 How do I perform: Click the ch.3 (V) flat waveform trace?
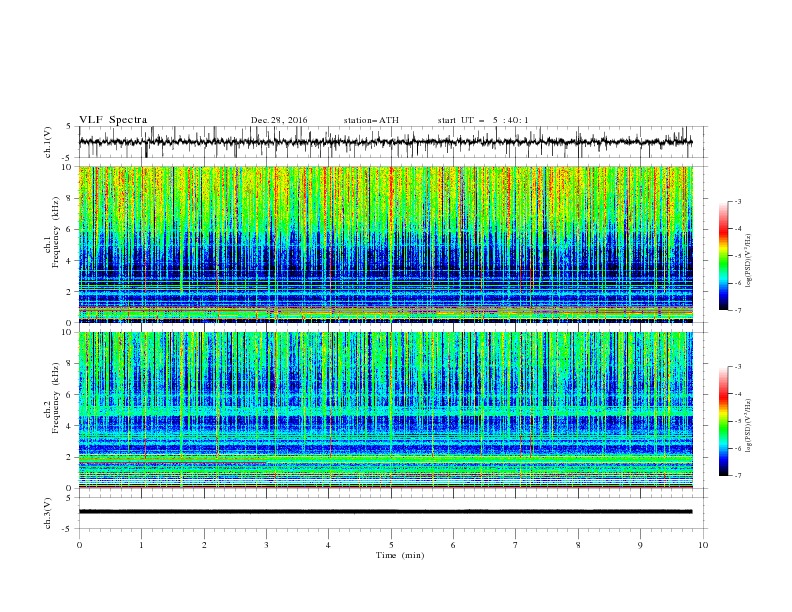coord(385,512)
